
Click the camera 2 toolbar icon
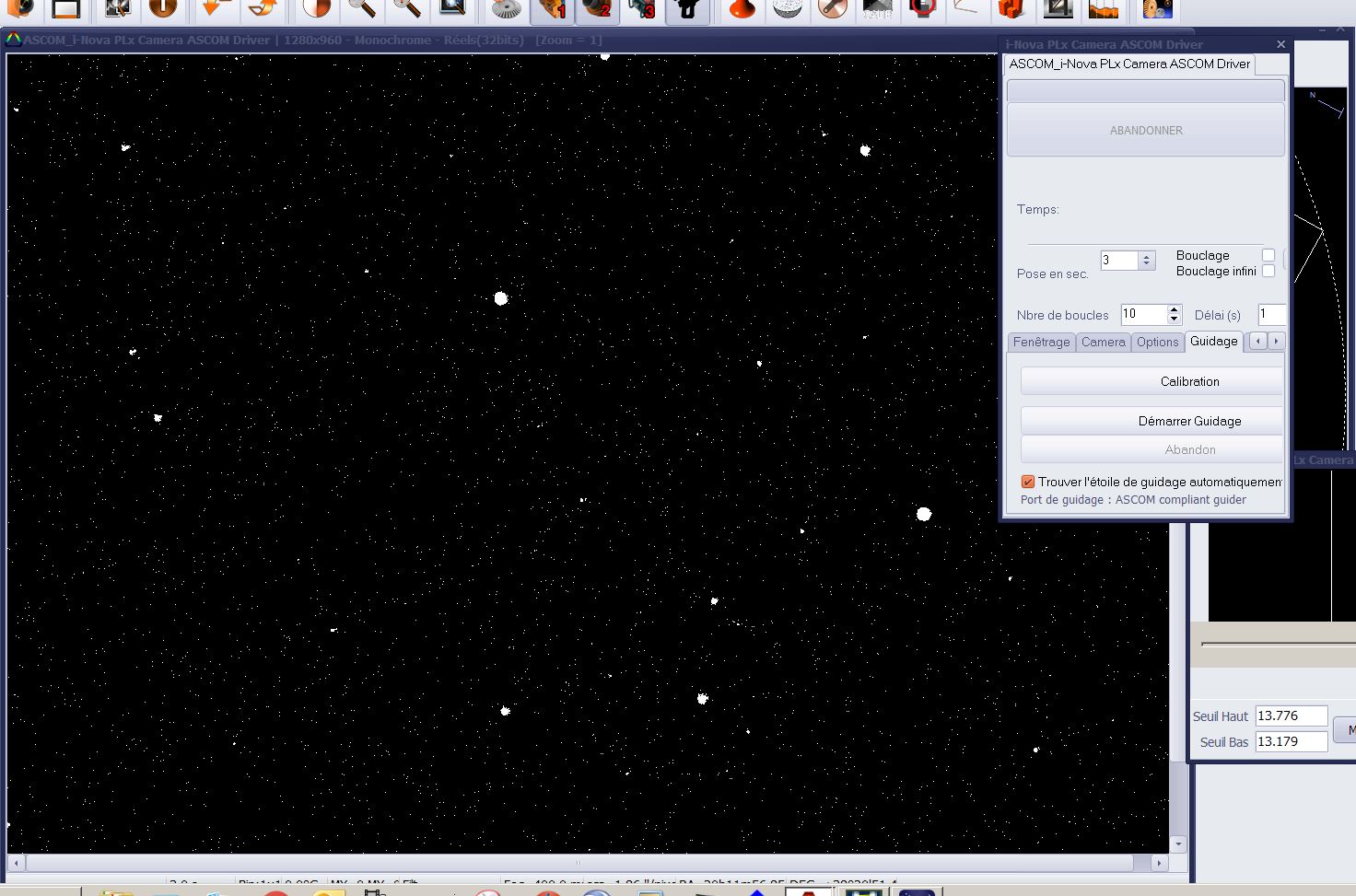click(x=598, y=9)
